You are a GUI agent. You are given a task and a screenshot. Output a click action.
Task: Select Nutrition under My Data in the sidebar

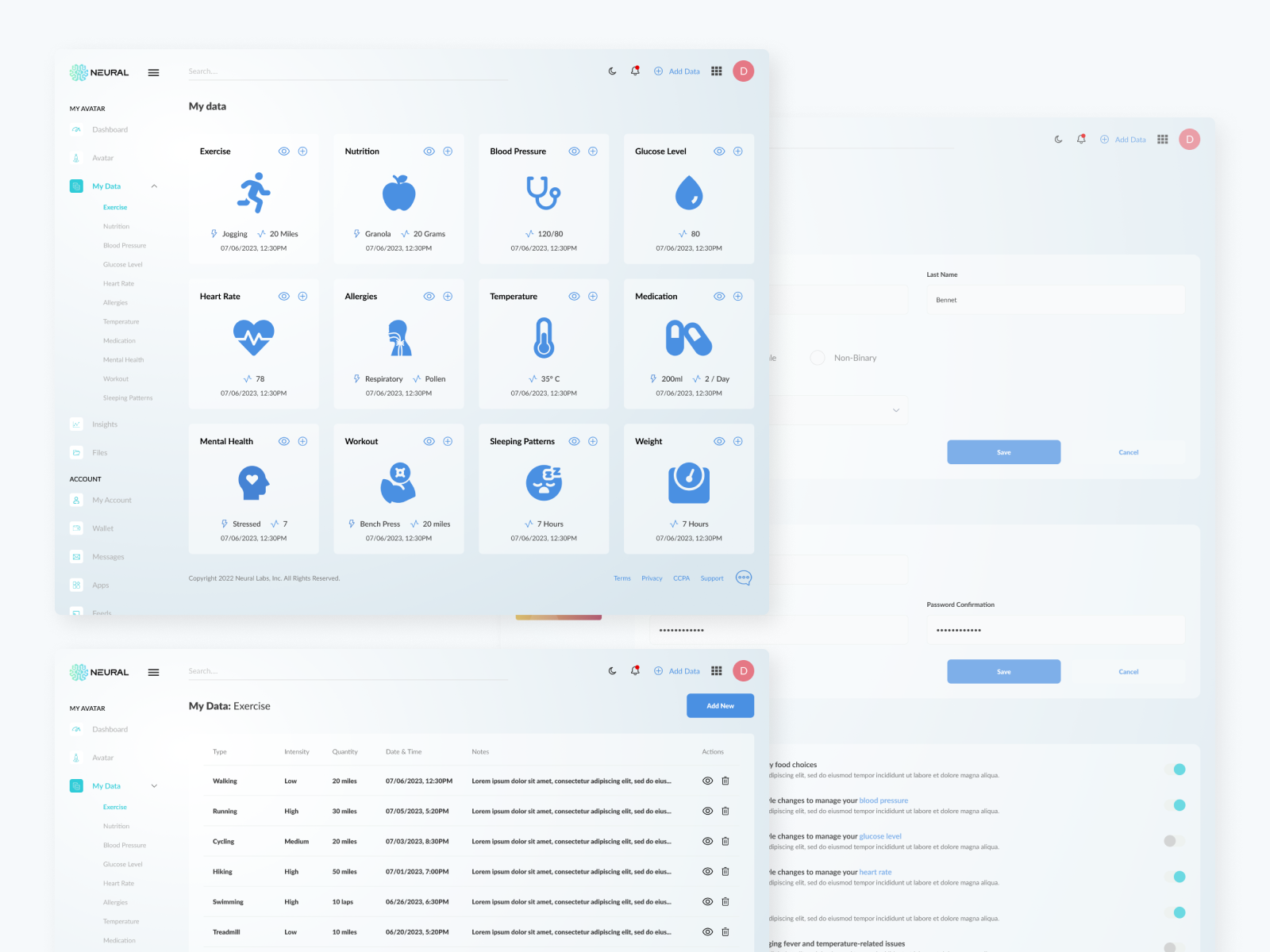pyautogui.click(x=116, y=226)
